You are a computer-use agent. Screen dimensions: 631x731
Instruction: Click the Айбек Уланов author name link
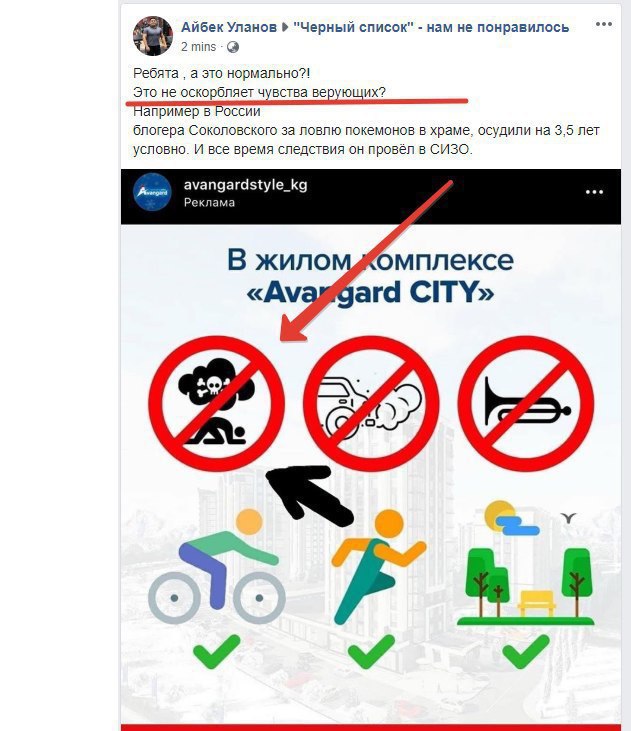point(229,27)
